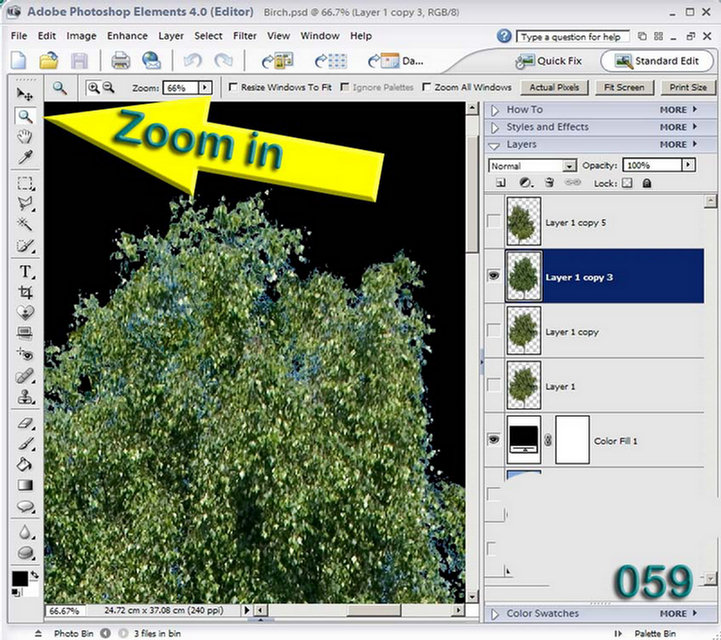Click the Actual Pixels button
This screenshot has width=721, height=640.
(554, 87)
